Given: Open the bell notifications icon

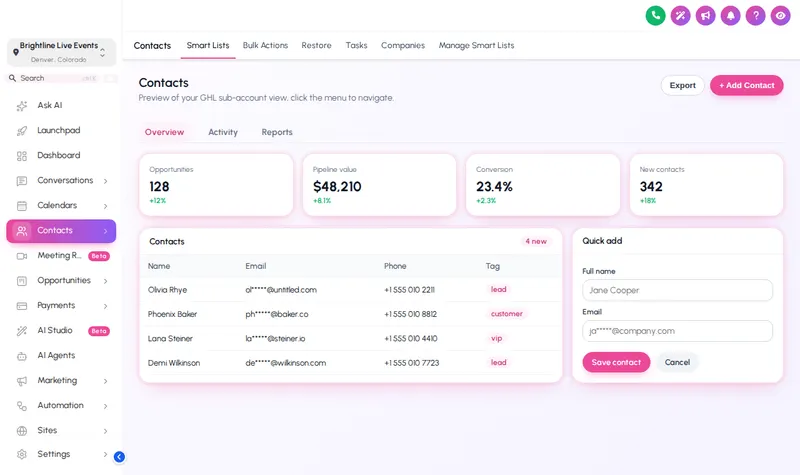Looking at the screenshot, I should coord(730,16).
